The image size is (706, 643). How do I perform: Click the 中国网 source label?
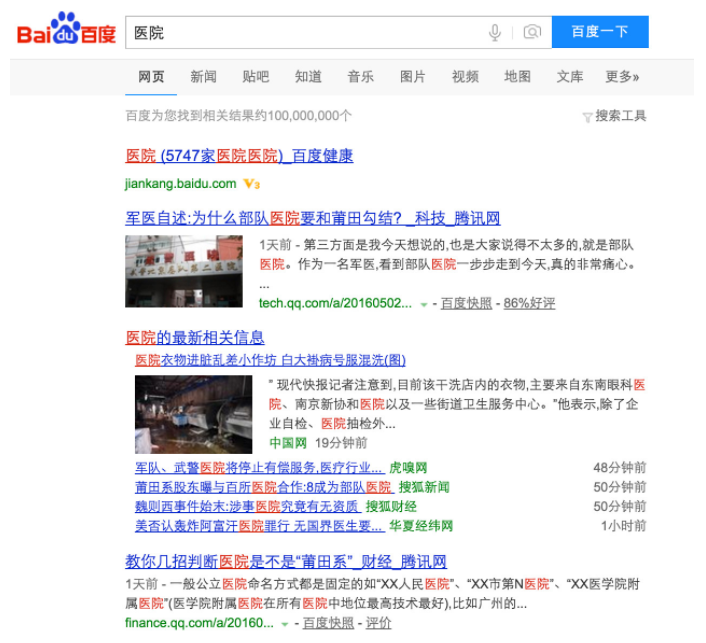(x=288, y=443)
